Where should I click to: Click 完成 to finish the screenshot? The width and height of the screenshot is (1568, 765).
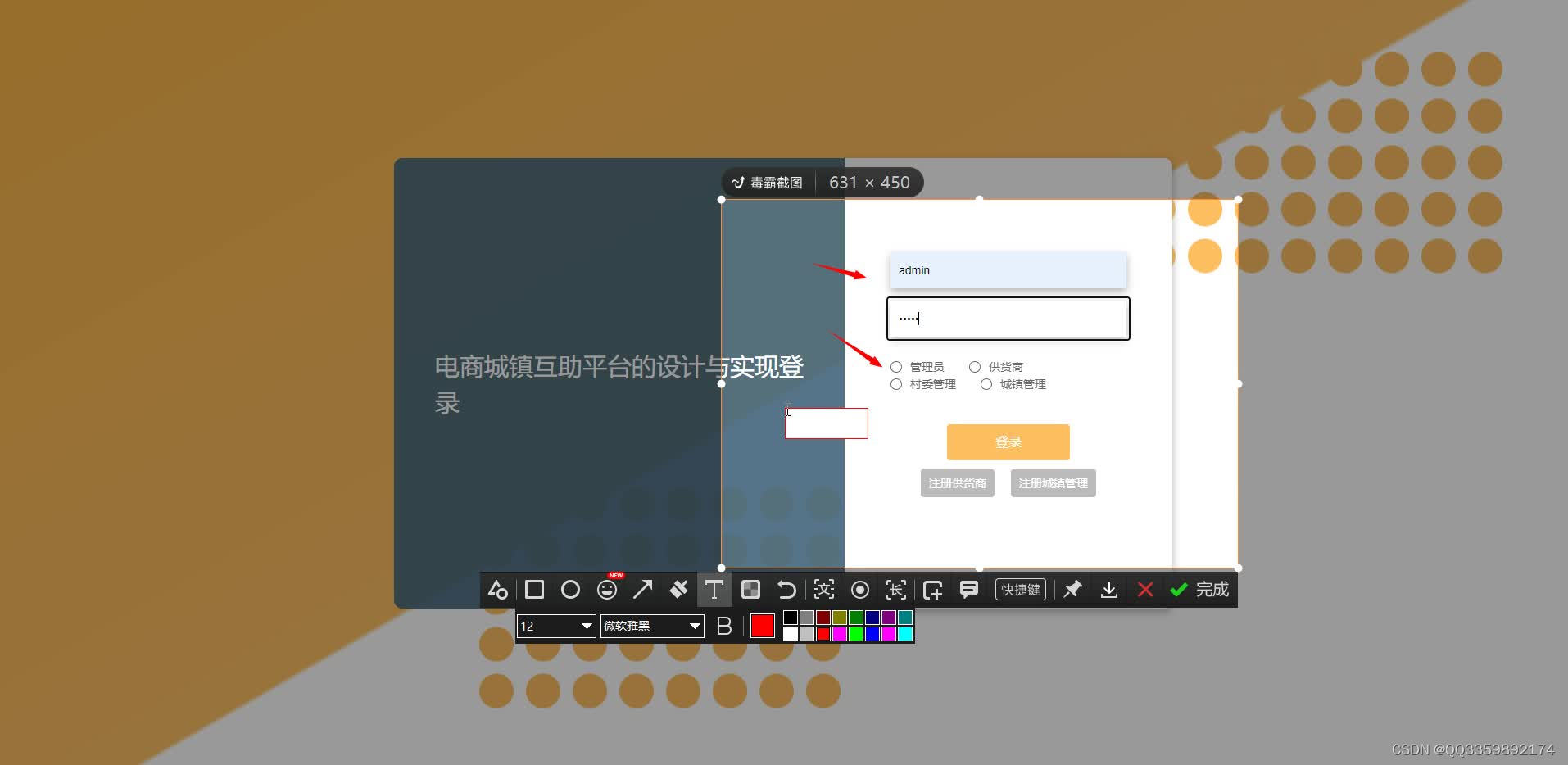(1200, 590)
